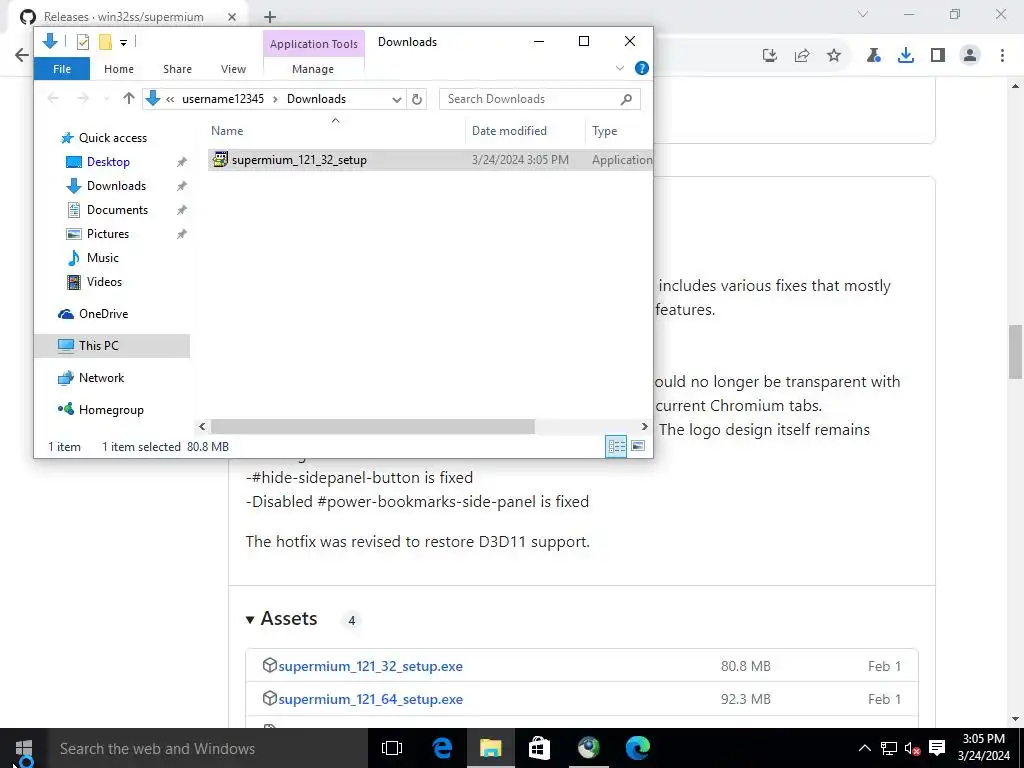1024x768 pixels.
Task: Download supermium_121_32_setup.exe asset link
Action: [370, 667]
